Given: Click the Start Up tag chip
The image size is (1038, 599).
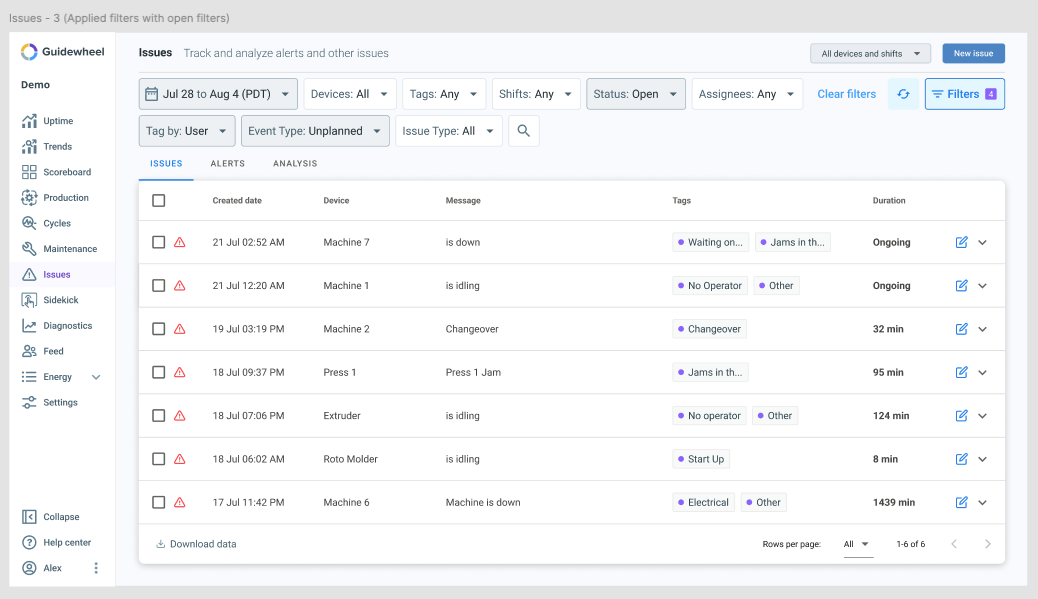Looking at the screenshot, I should 701,459.
